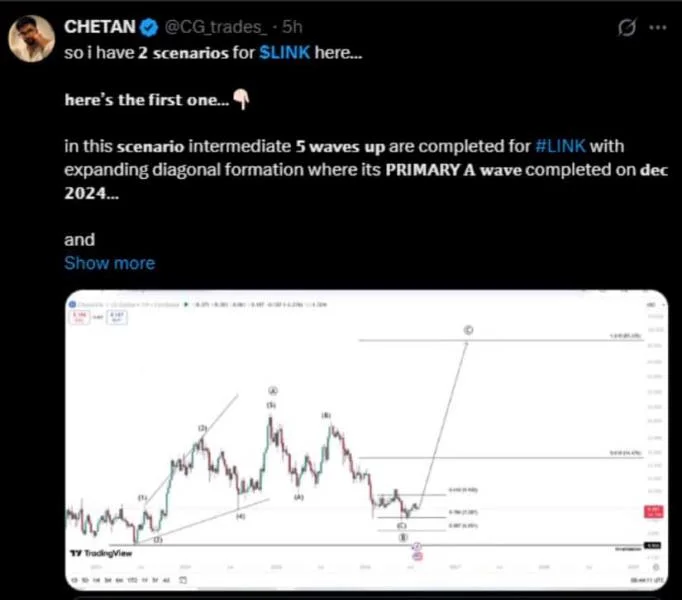Click the red SELL price box
The image size is (682, 600).
tap(79, 317)
